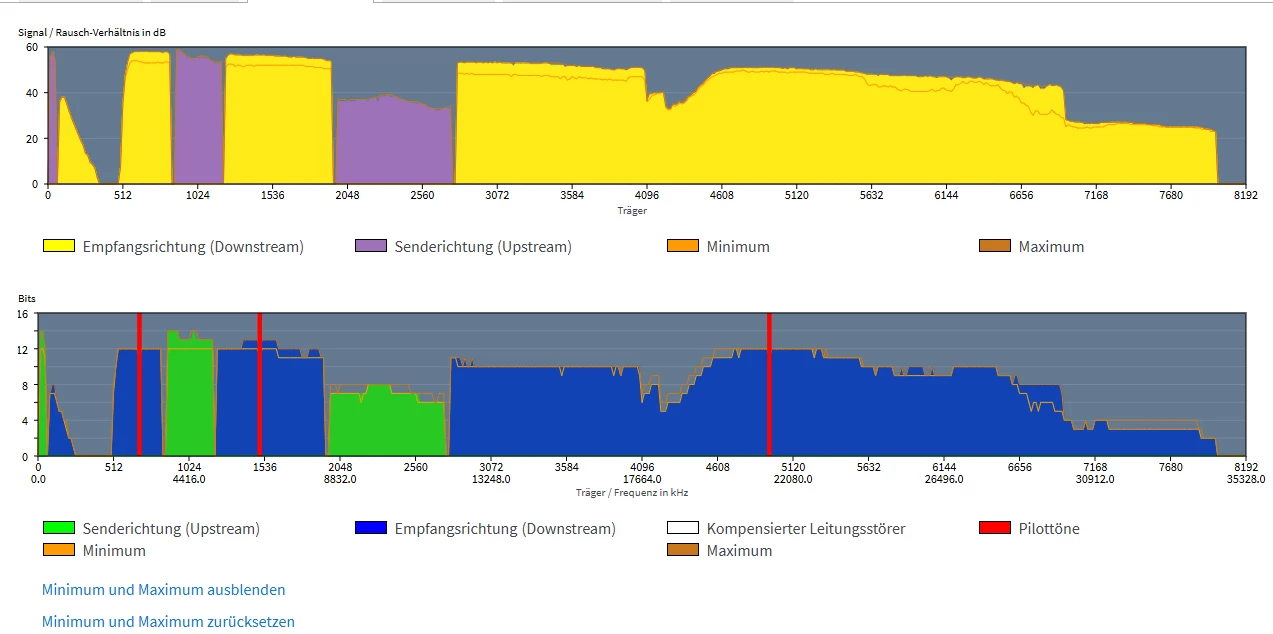
Task: Click green Senderichtung (Upstream) swatch in bits legend
Action: pos(59,528)
